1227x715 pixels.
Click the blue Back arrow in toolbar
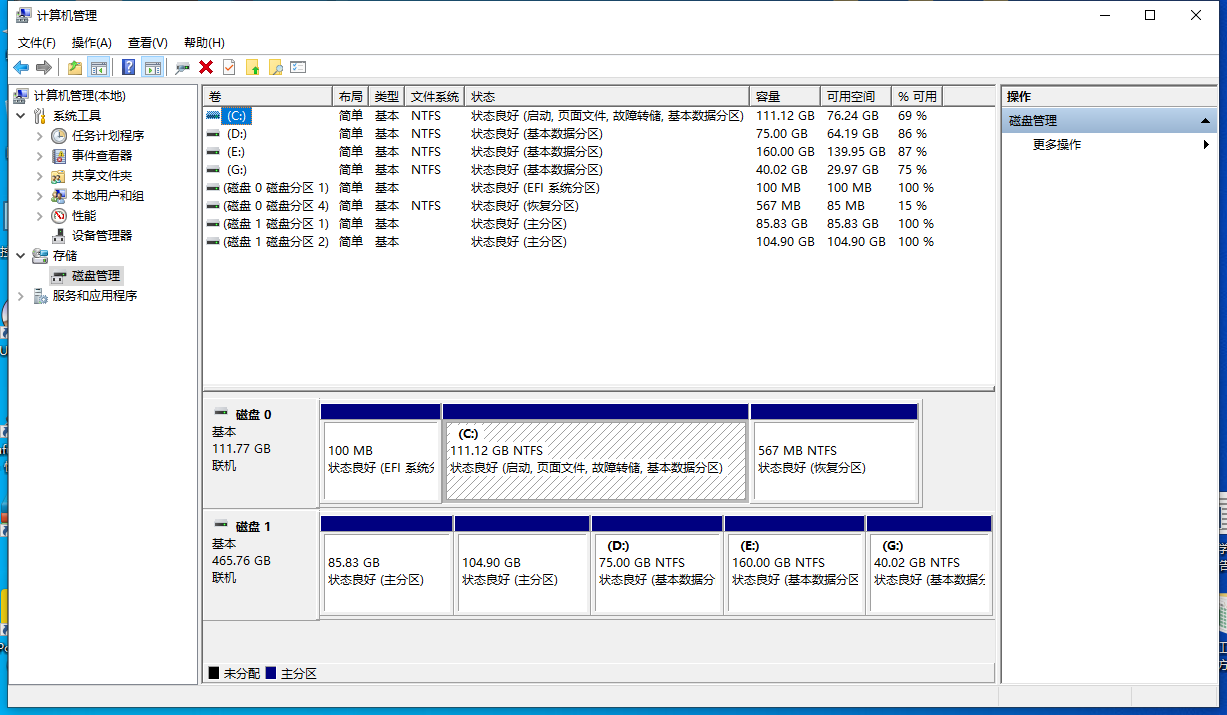coord(21,67)
